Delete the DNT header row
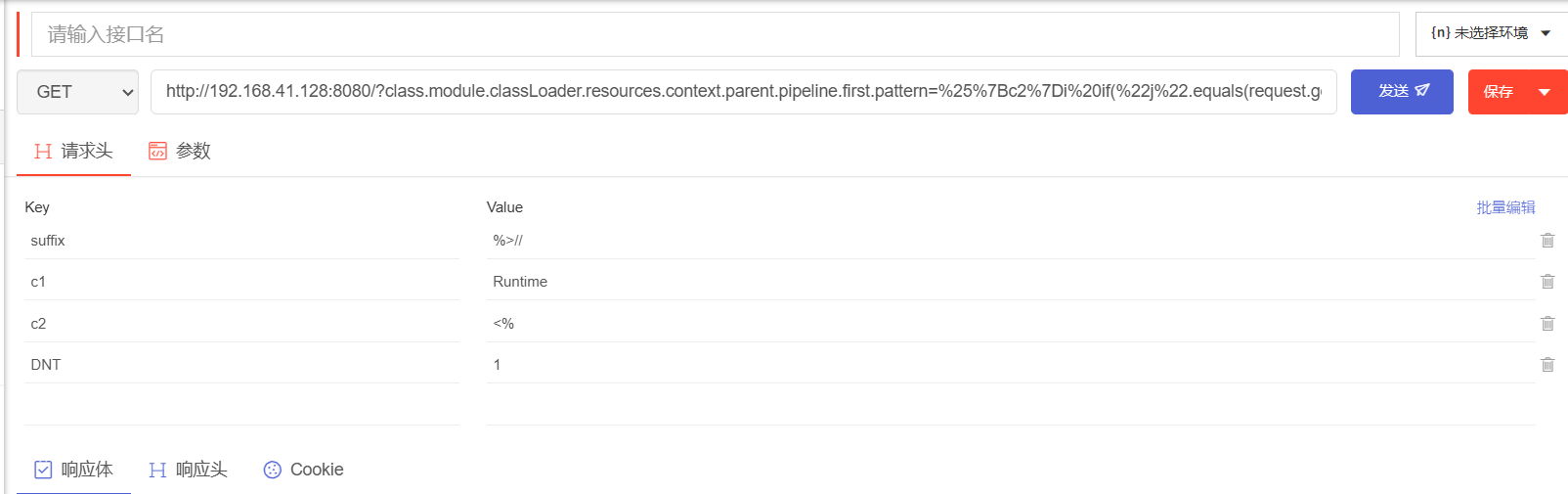 pos(1547,365)
